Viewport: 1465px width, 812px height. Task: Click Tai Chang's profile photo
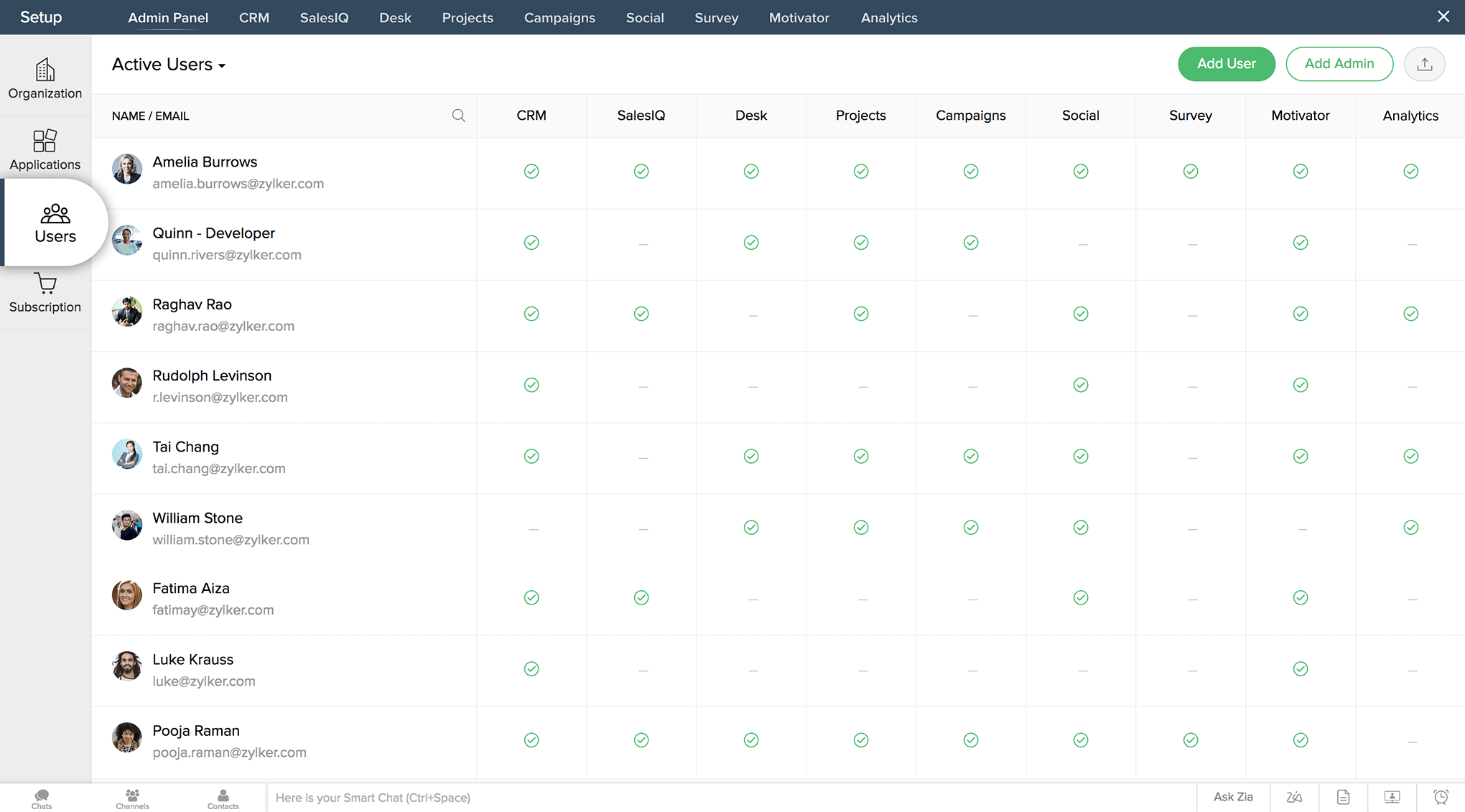coord(127,454)
